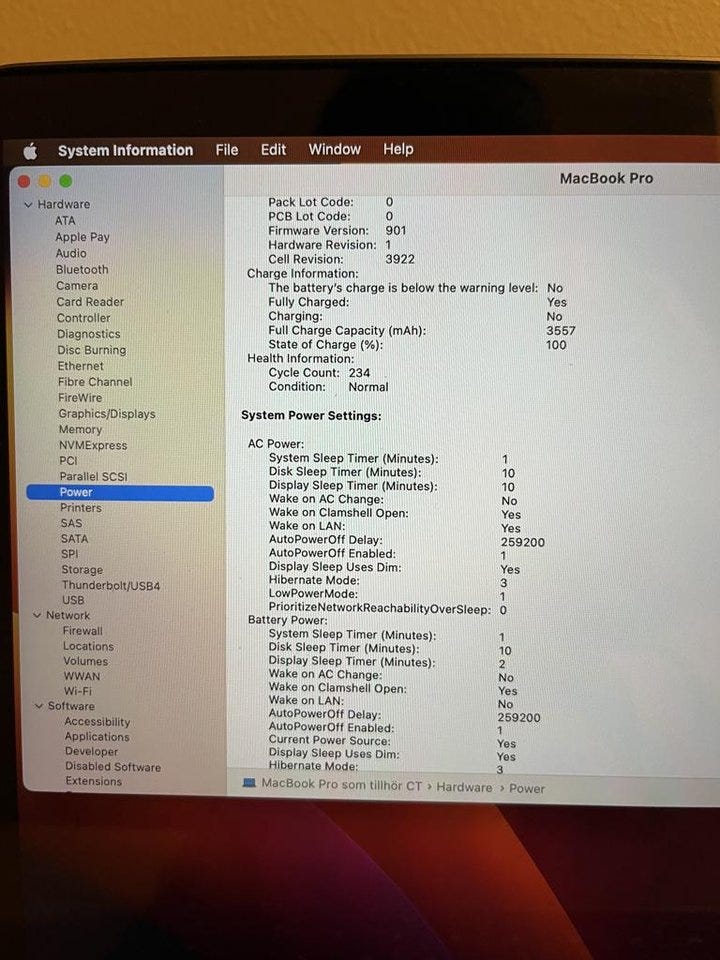Image resolution: width=720 pixels, height=960 pixels.
Task: Select Printers in the sidebar
Action: pyautogui.click(x=81, y=508)
